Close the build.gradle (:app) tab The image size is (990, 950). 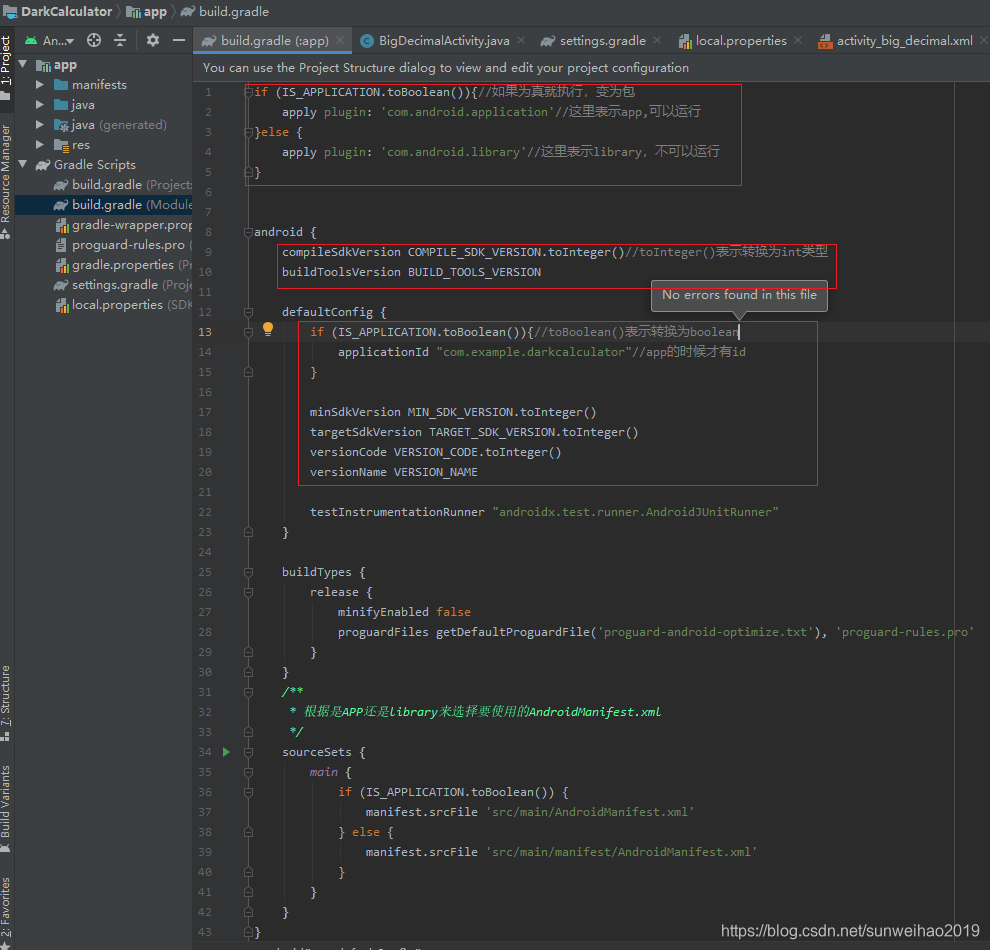click(340, 40)
